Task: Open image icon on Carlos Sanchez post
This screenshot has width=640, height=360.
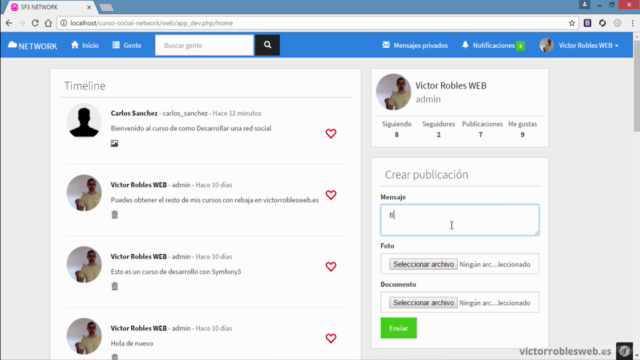Action: click(114, 143)
